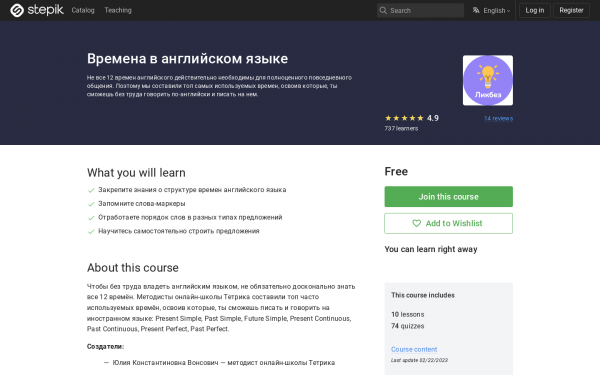The width and height of the screenshot is (600, 375).
Task: Click You can learn right away text
Action: click(431, 249)
